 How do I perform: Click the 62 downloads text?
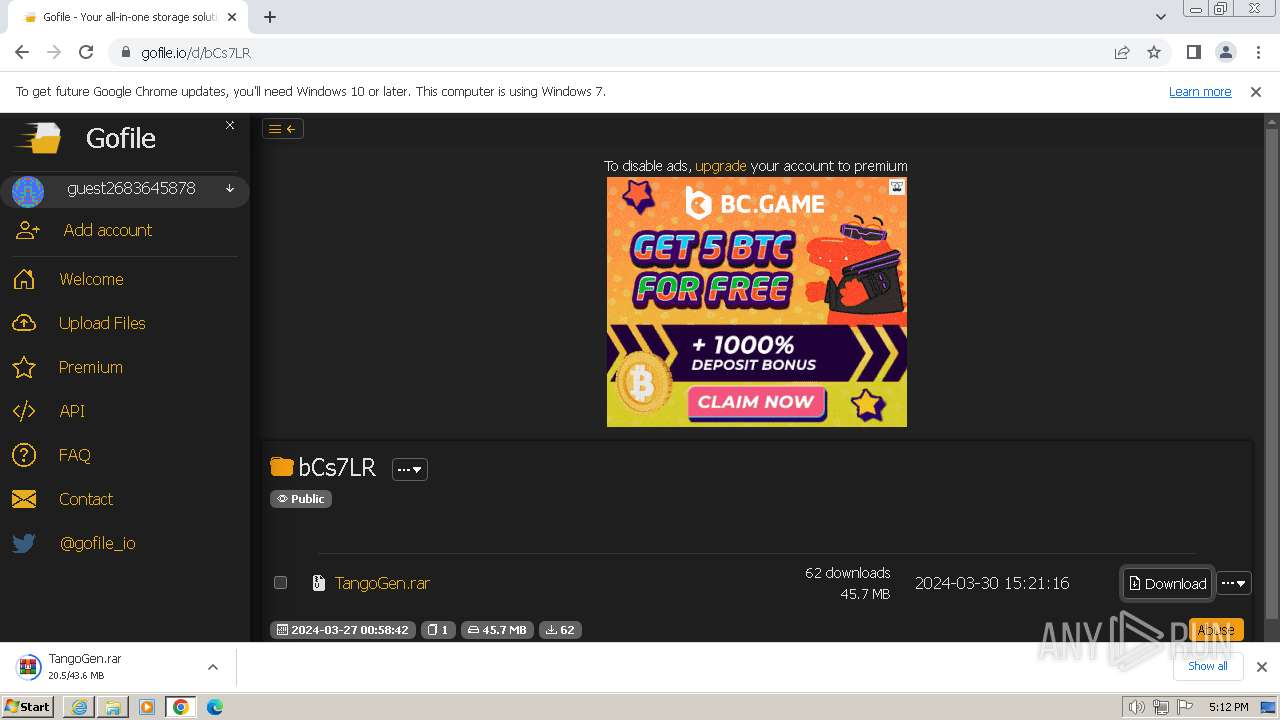[x=847, y=573]
